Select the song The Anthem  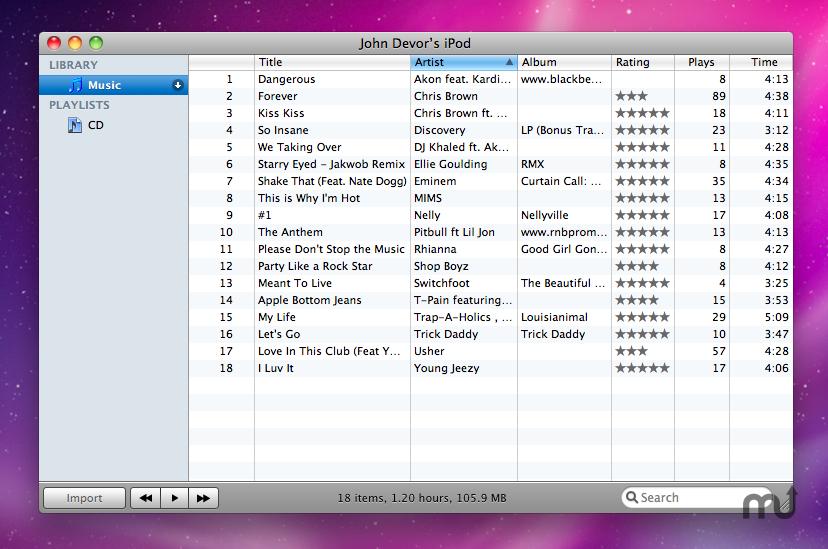(290, 232)
